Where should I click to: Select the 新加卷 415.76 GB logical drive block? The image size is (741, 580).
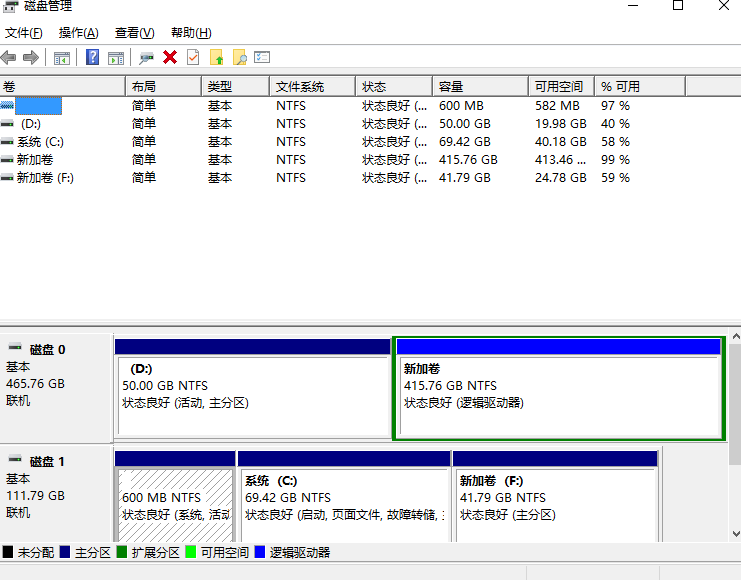coord(559,389)
